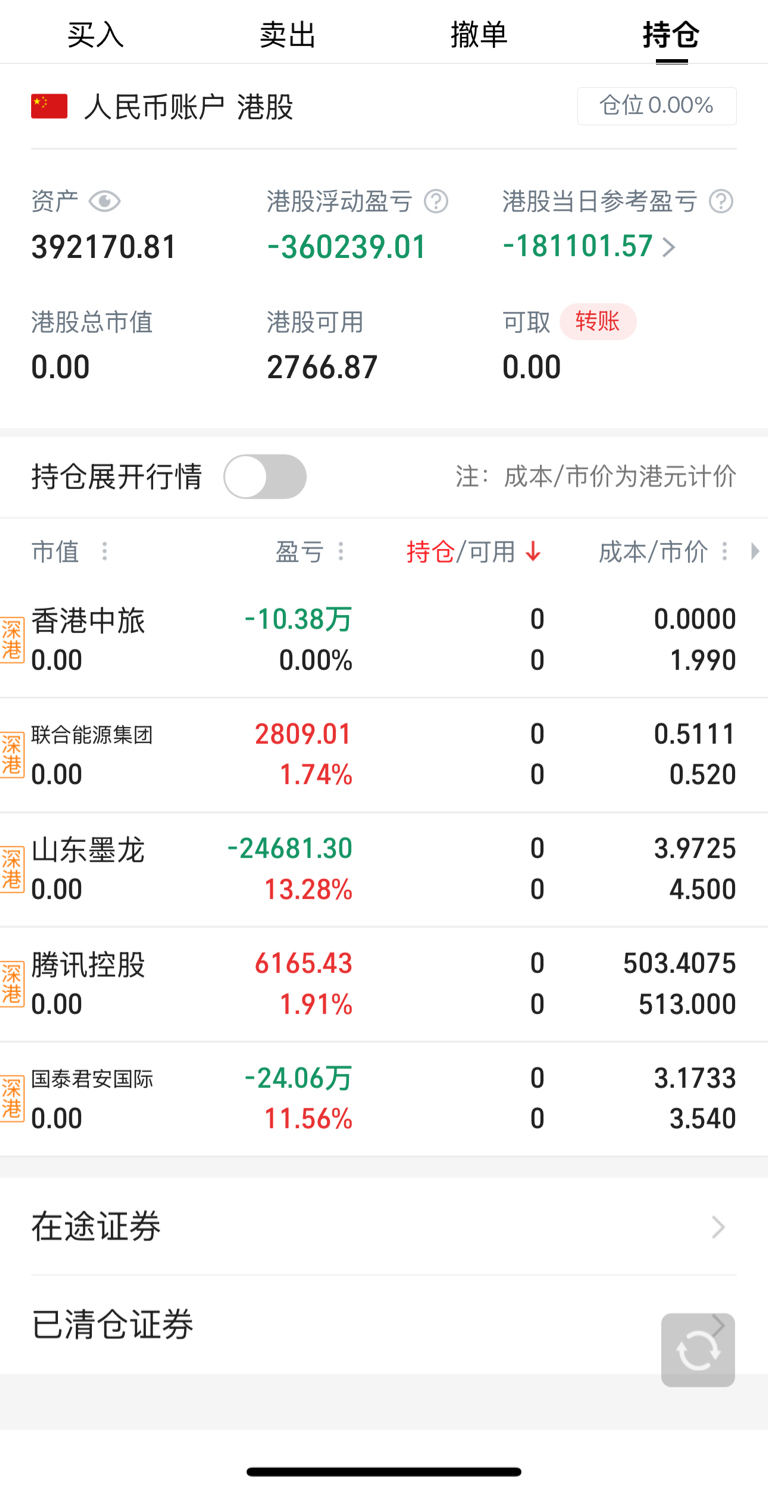Open the 联合能源集团 holding row
Screen dimensions: 768x1491
384,755
